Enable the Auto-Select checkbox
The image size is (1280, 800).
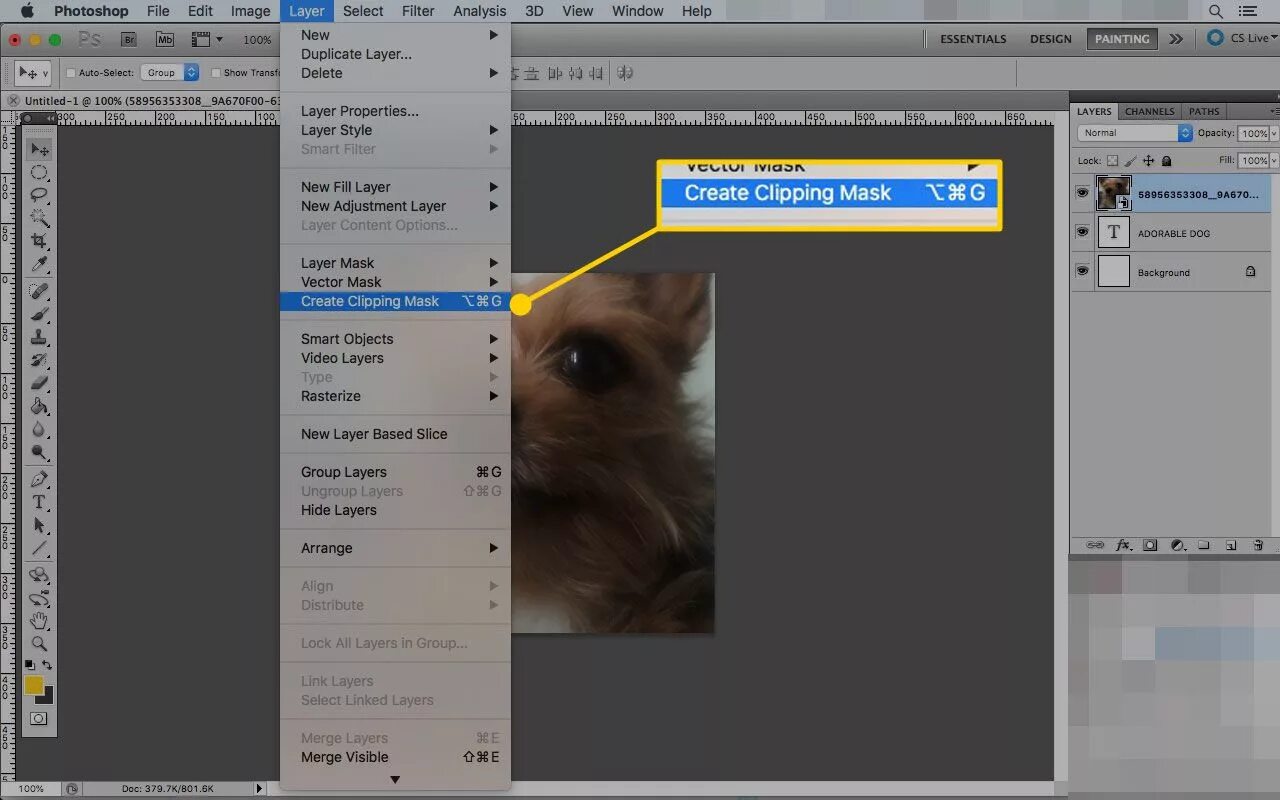(x=71, y=73)
